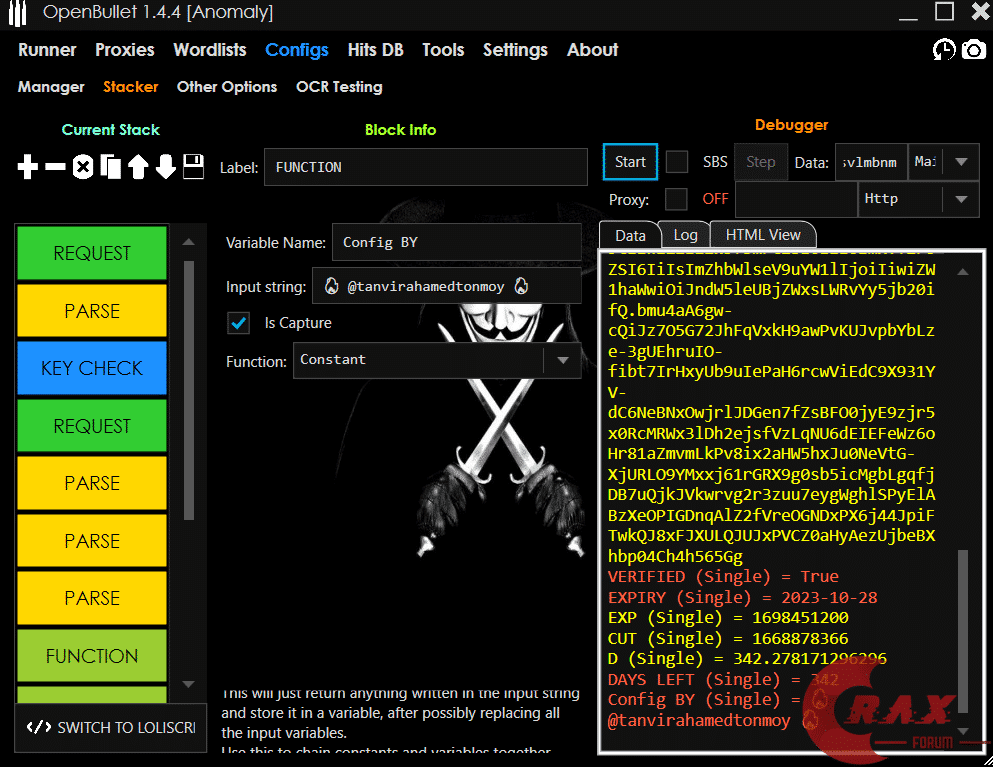This screenshot has height=767, width=993.
Task: Click the plus icon to add block
Action: pyautogui.click(x=28, y=167)
